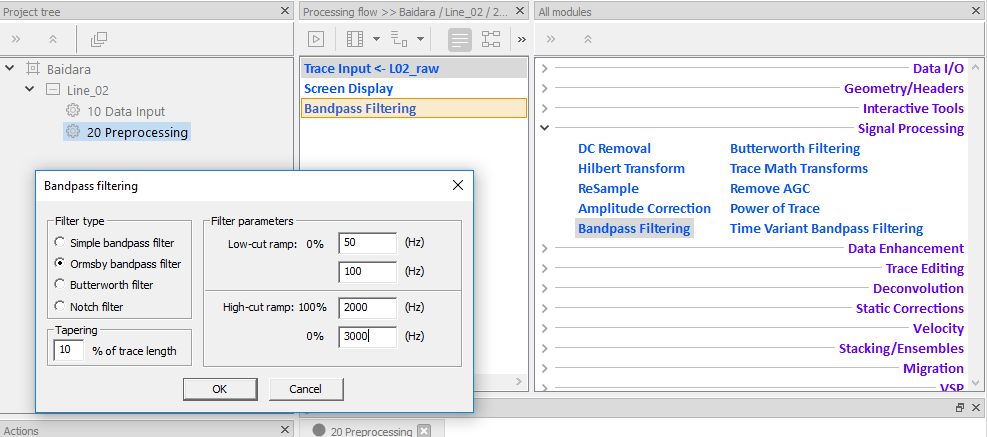Click the duplicate windows icon in Project tree

tap(99, 39)
